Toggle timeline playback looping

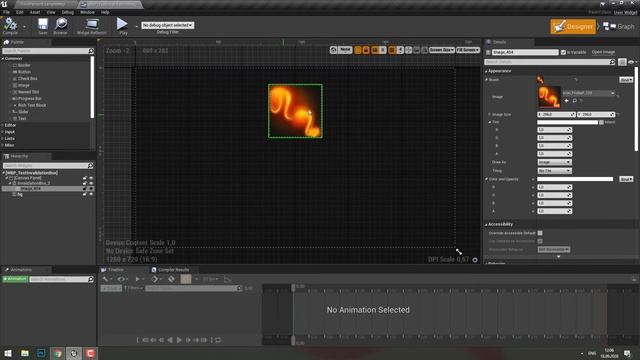tap(218, 340)
